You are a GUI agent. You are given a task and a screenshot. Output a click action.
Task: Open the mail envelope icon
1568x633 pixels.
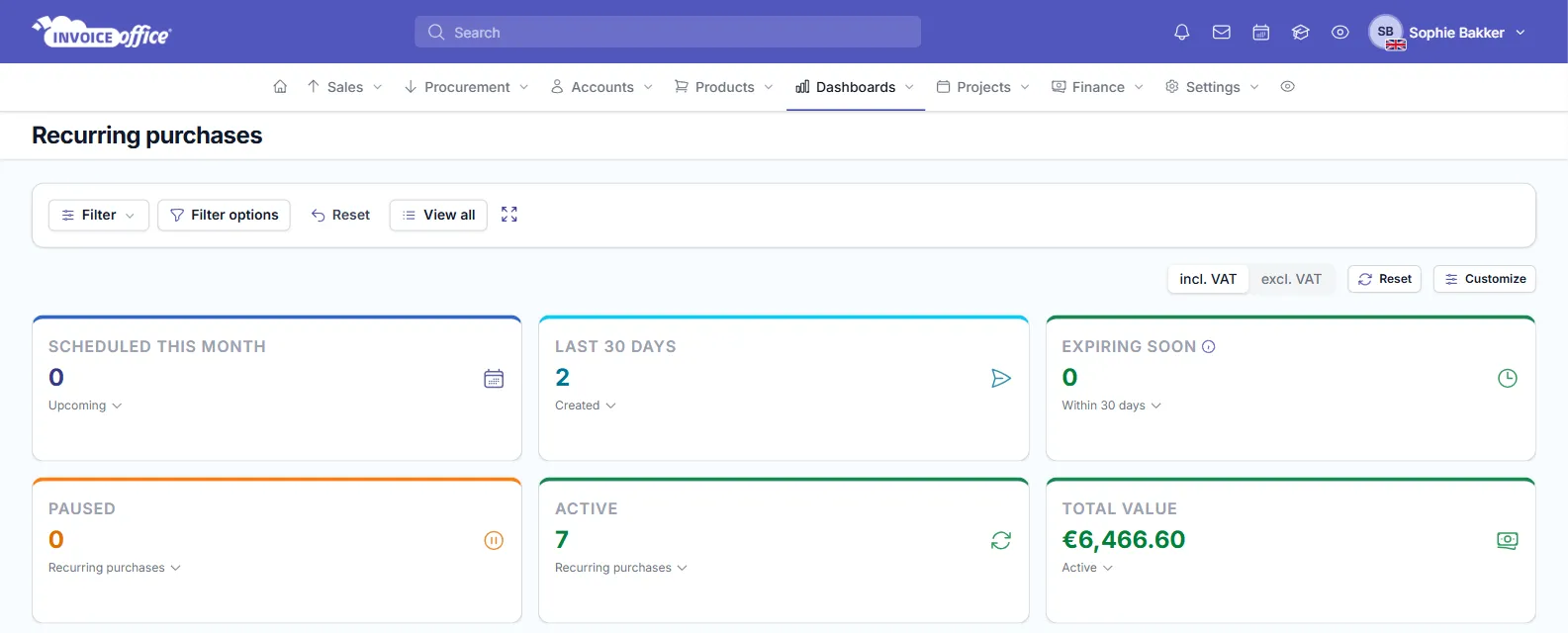pos(1222,33)
